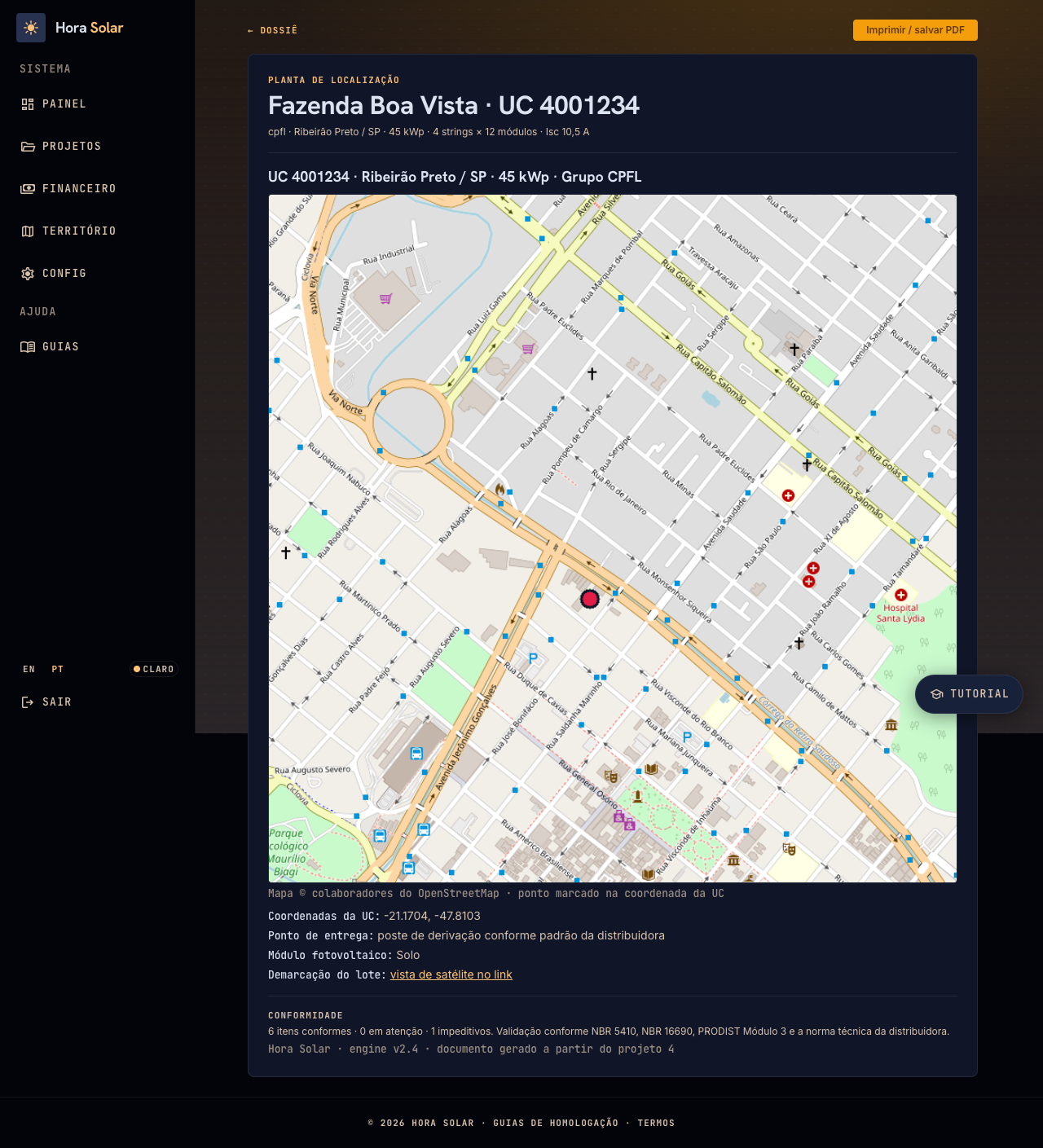1043x1148 pixels.
Task: Click coordinates -21.1704, -47.8103 text
Action: (x=432, y=916)
